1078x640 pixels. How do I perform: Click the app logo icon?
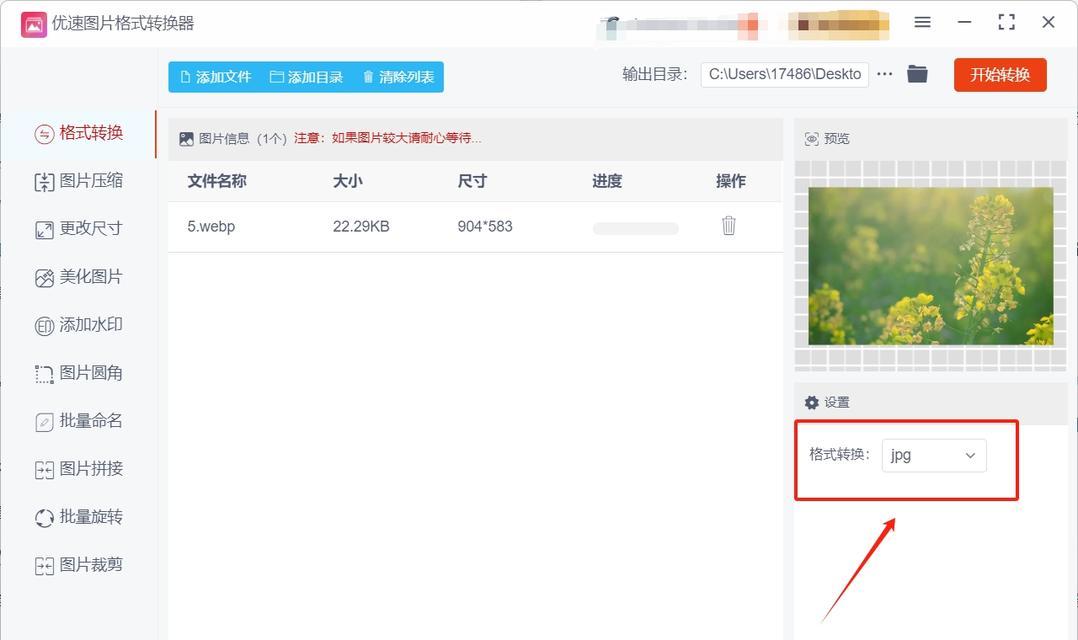34,24
